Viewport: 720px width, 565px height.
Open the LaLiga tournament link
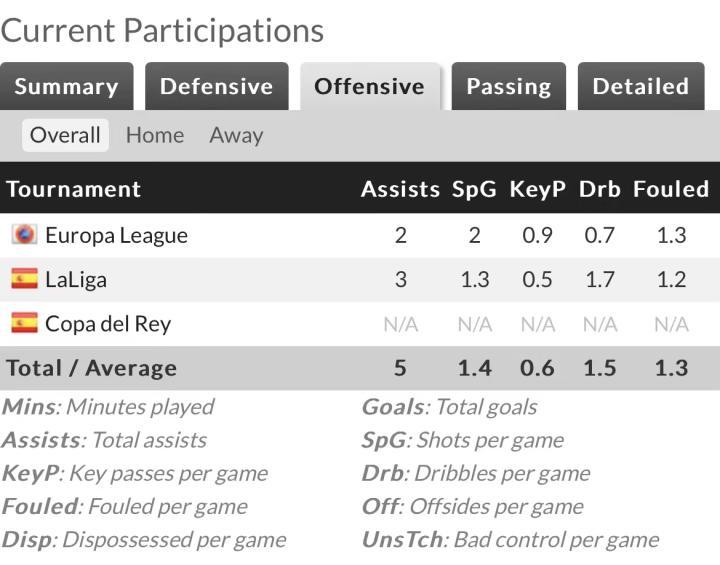76,279
